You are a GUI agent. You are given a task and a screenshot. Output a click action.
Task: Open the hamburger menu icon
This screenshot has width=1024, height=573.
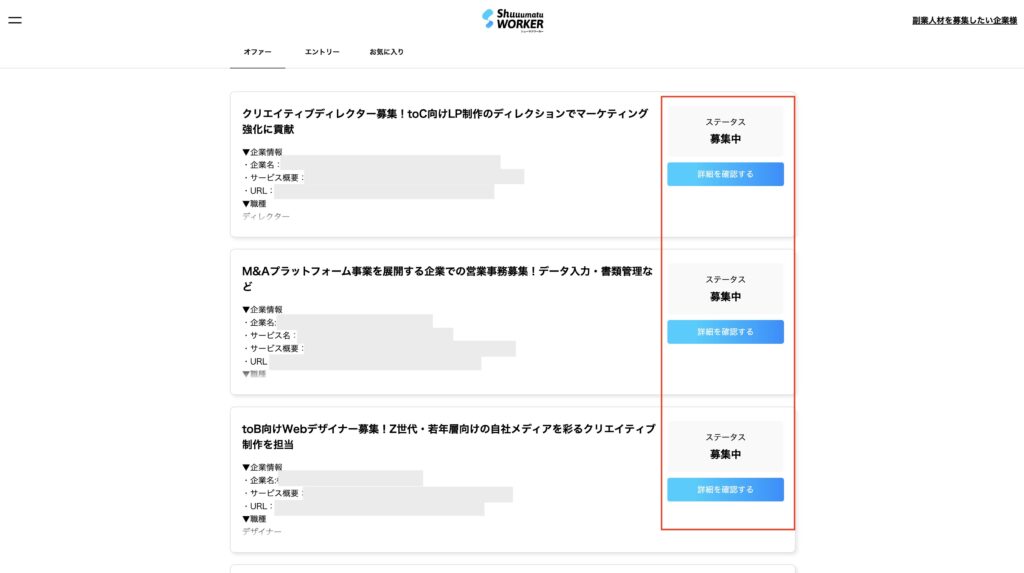pyautogui.click(x=15, y=20)
